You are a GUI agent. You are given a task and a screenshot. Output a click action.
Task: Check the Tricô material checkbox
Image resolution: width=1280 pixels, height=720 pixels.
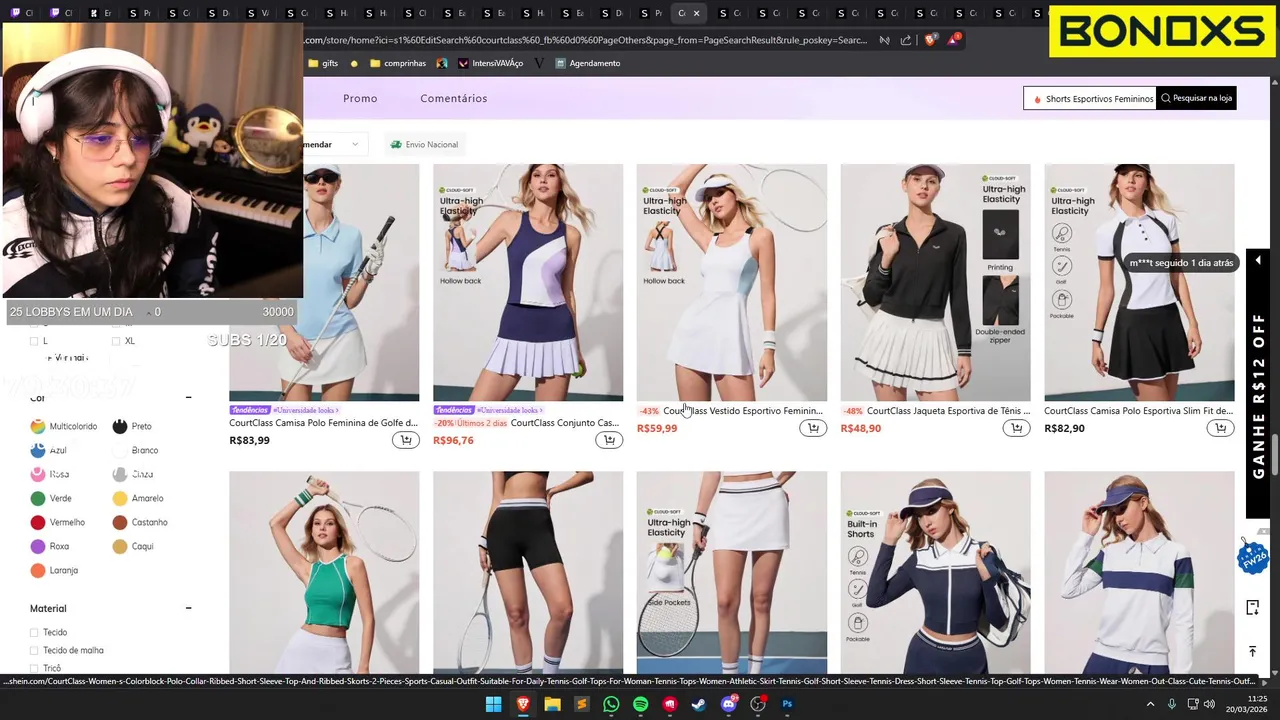(x=34, y=668)
